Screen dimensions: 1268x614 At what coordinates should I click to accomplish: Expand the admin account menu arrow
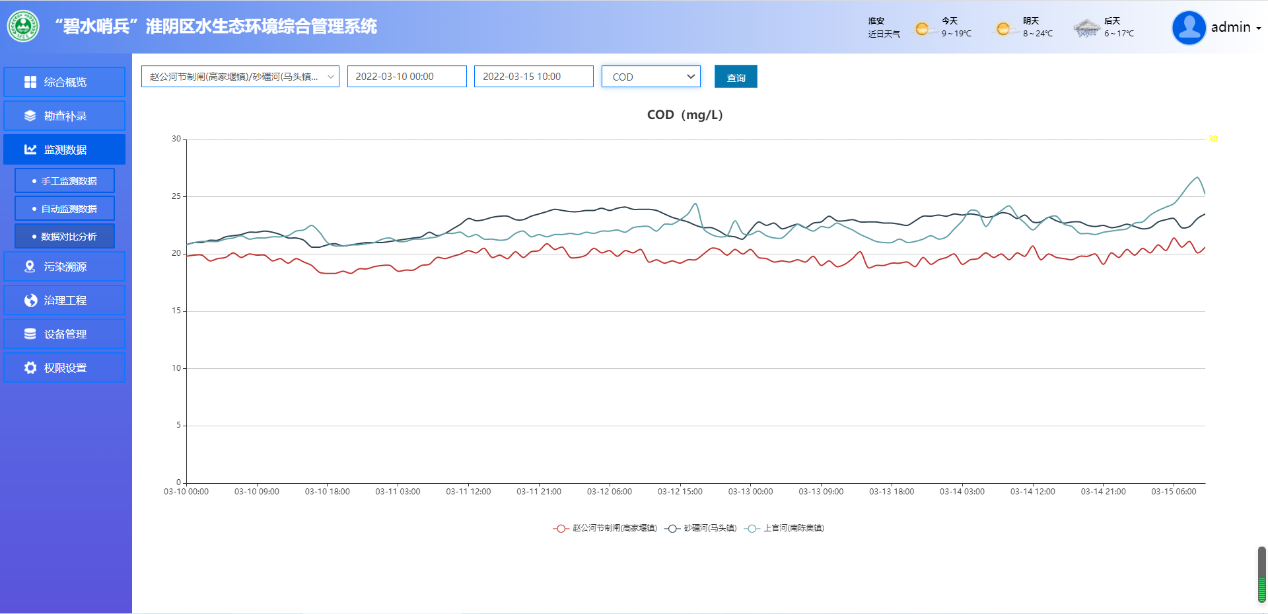point(1258,28)
